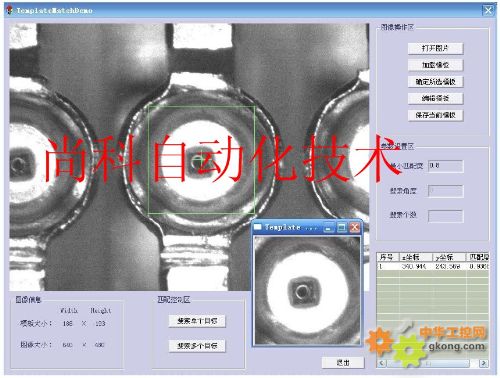Screen dimensions: 500x378
Task: Click the x坐标 column header
Action: coord(416,257)
